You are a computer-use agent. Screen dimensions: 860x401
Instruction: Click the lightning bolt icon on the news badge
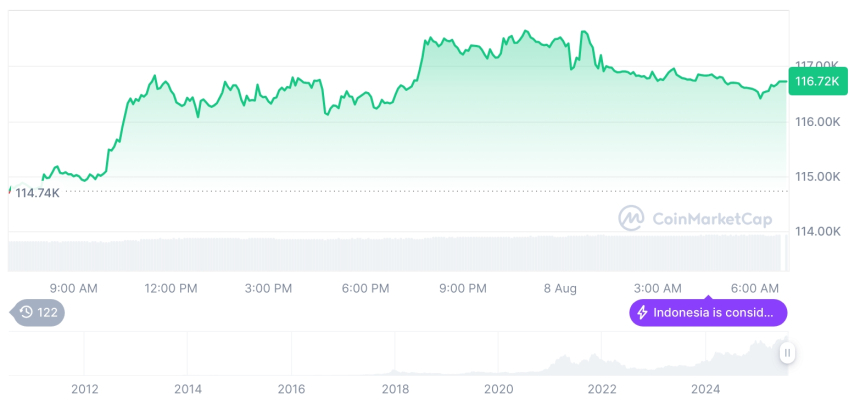point(642,313)
